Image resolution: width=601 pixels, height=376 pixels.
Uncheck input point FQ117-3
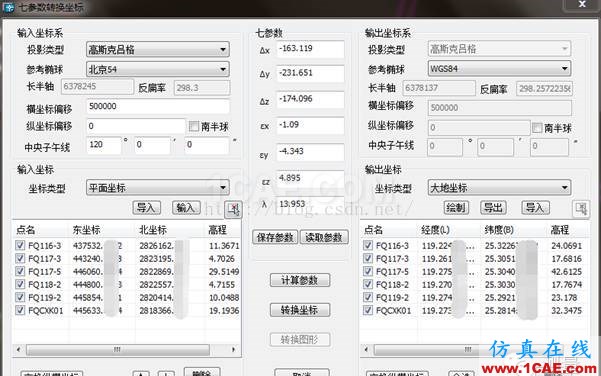tap(20, 258)
